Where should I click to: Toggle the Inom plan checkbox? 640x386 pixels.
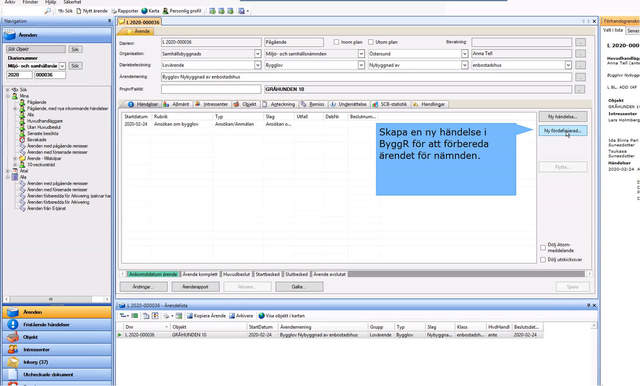pyautogui.click(x=336, y=42)
